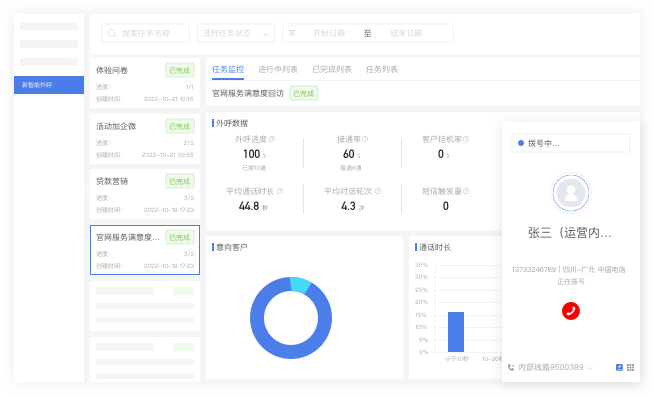Image resolution: width=654 pixels, height=398 pixels.
Task: Open the dial keypad grid icon
Action: [631, 367]
